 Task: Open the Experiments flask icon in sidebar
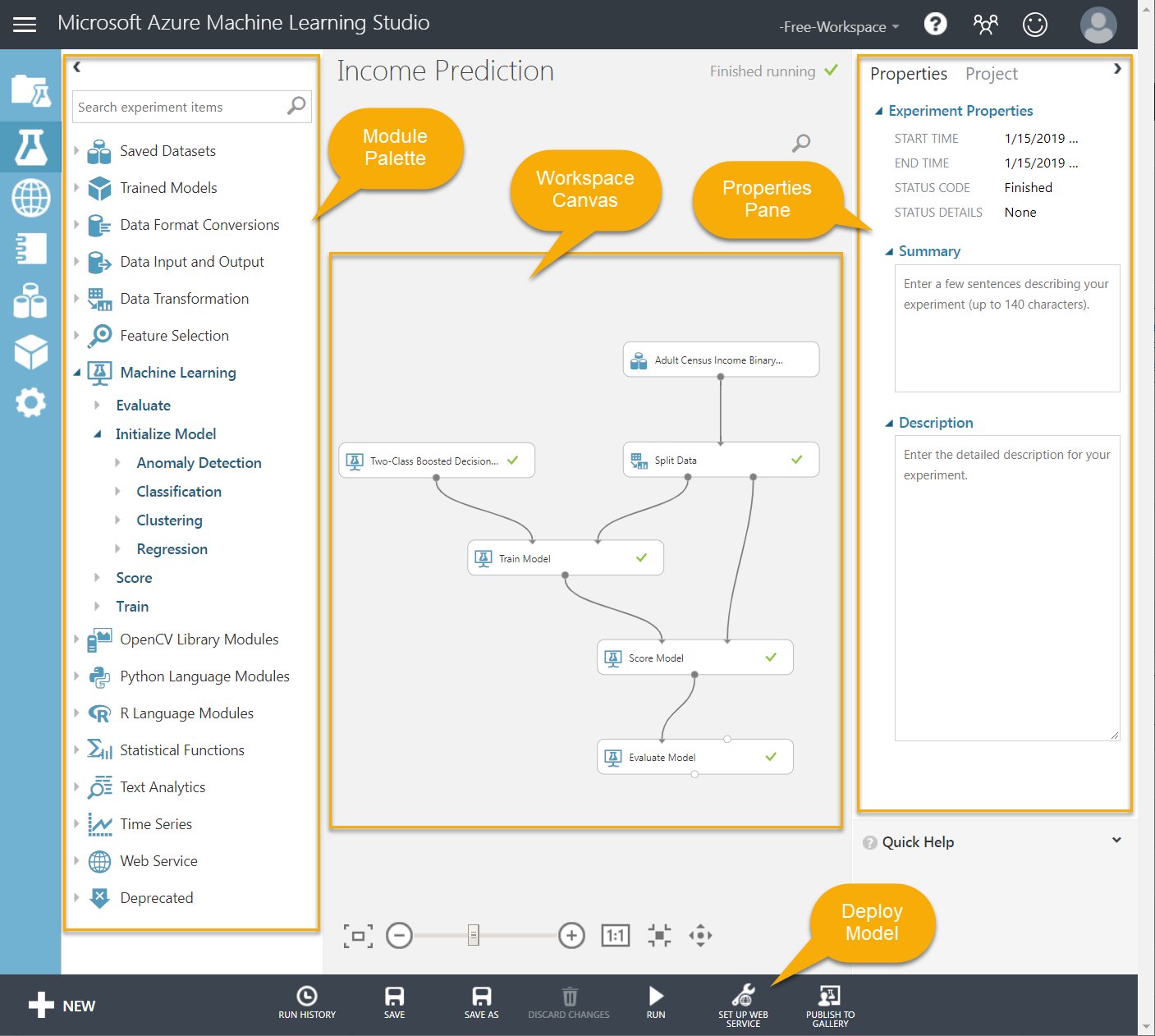pyautogui.click(x=31, y=147)
